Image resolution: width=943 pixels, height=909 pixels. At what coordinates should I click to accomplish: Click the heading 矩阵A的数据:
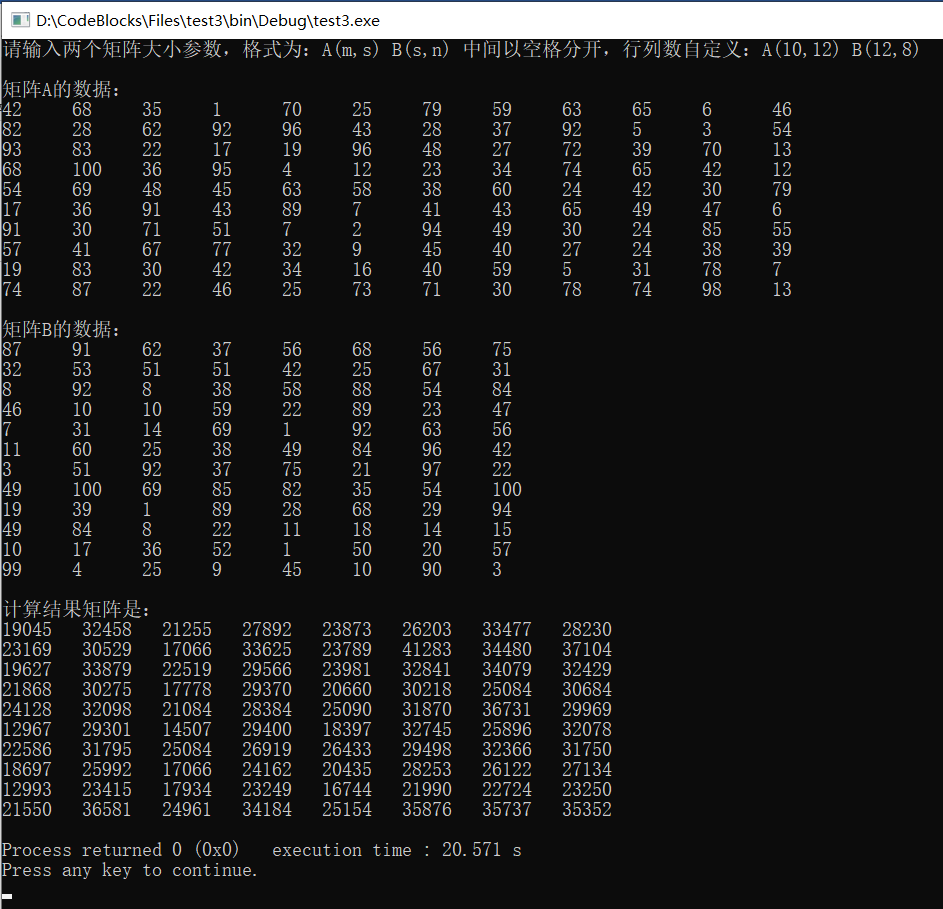(61, 90)
